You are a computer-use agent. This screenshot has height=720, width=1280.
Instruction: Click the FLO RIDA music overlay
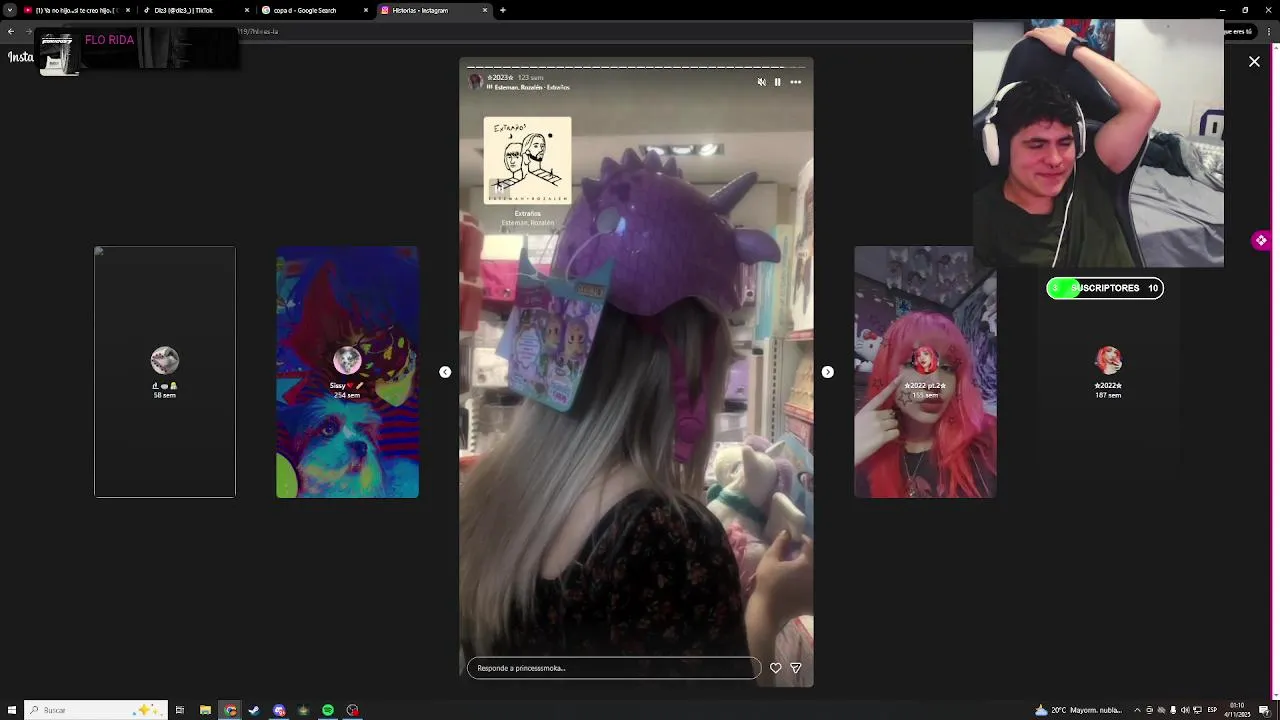[x=139, y=49]
